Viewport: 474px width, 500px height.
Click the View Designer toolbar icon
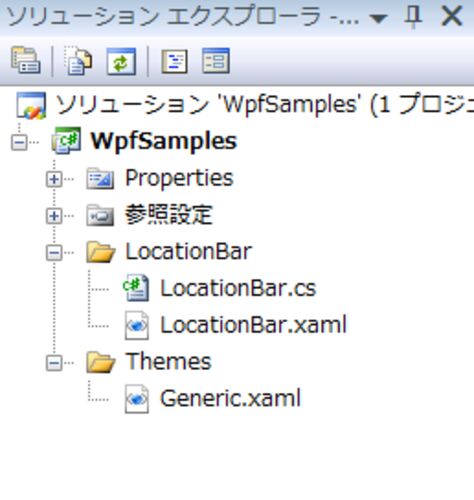216,61
